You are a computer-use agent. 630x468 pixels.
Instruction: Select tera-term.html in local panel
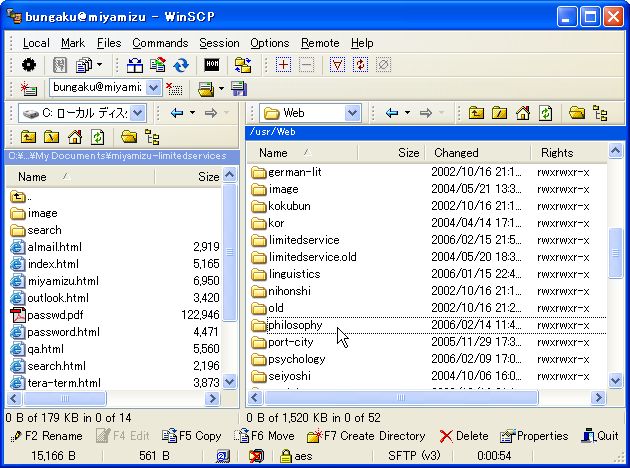pyautogui.click(x=55, y=383)
